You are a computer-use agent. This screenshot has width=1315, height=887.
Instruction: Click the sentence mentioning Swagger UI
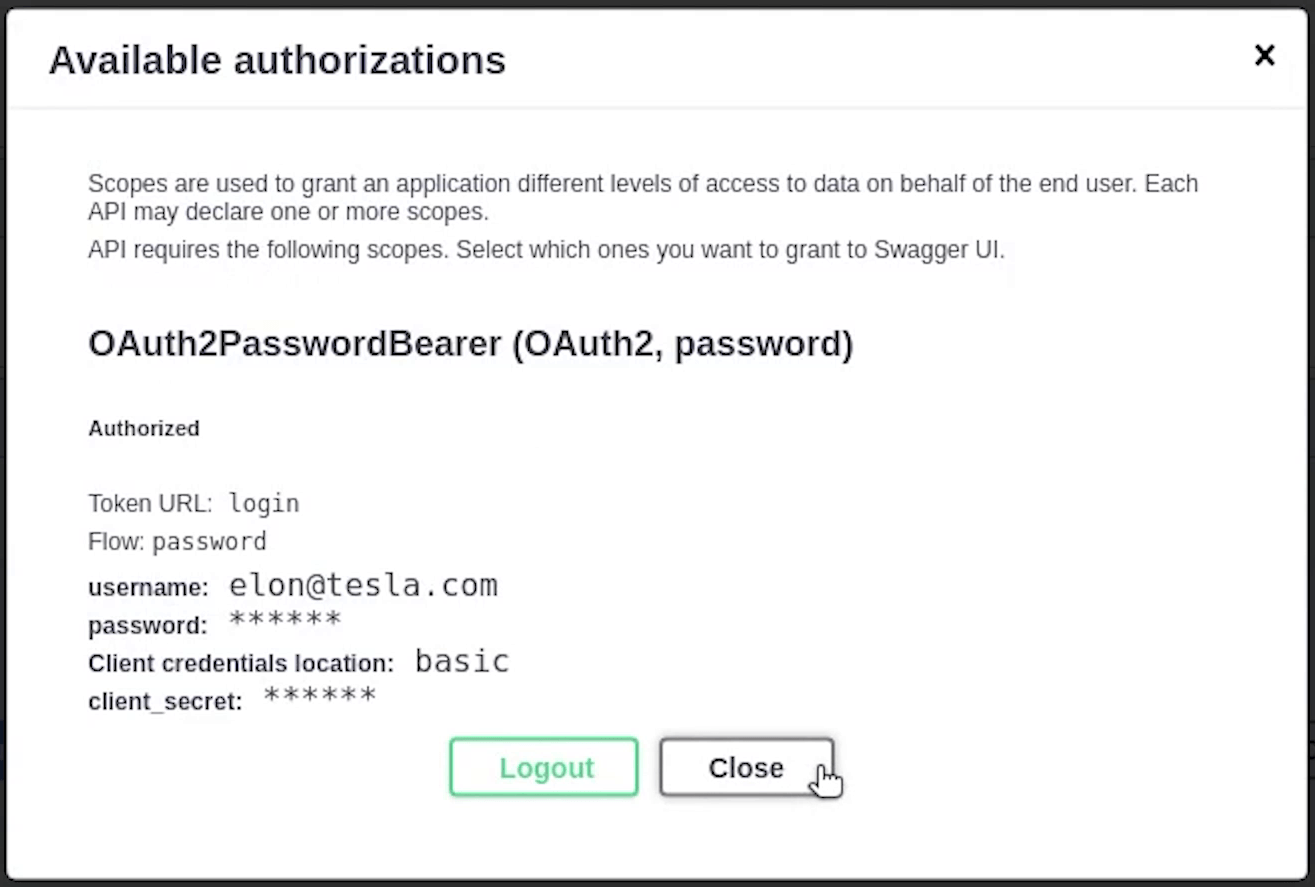[546, 250]
